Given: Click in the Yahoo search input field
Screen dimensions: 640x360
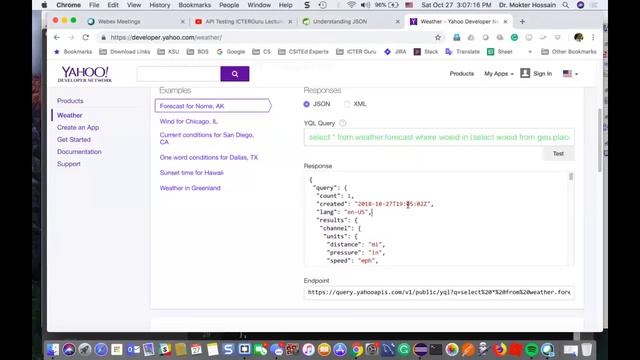Looking at the screenshot, I should coord(179,74).
